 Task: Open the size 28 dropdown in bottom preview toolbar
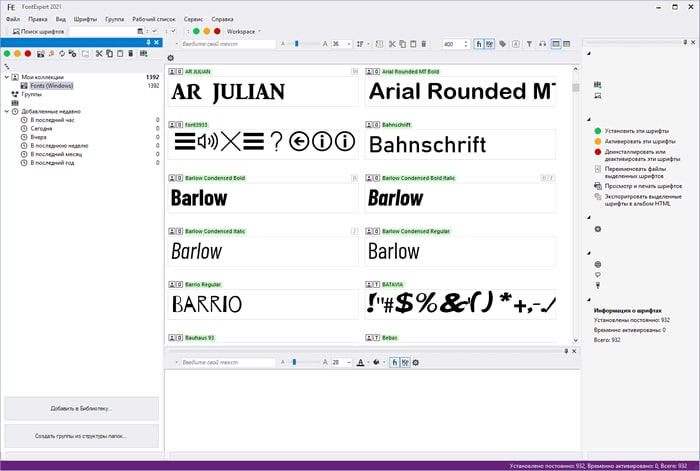(x=349, y=363)
